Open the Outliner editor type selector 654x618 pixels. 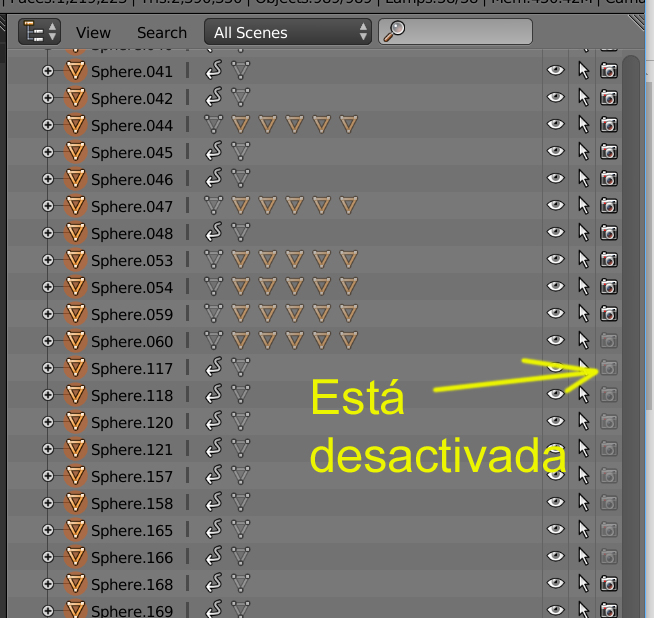[39, 32]
